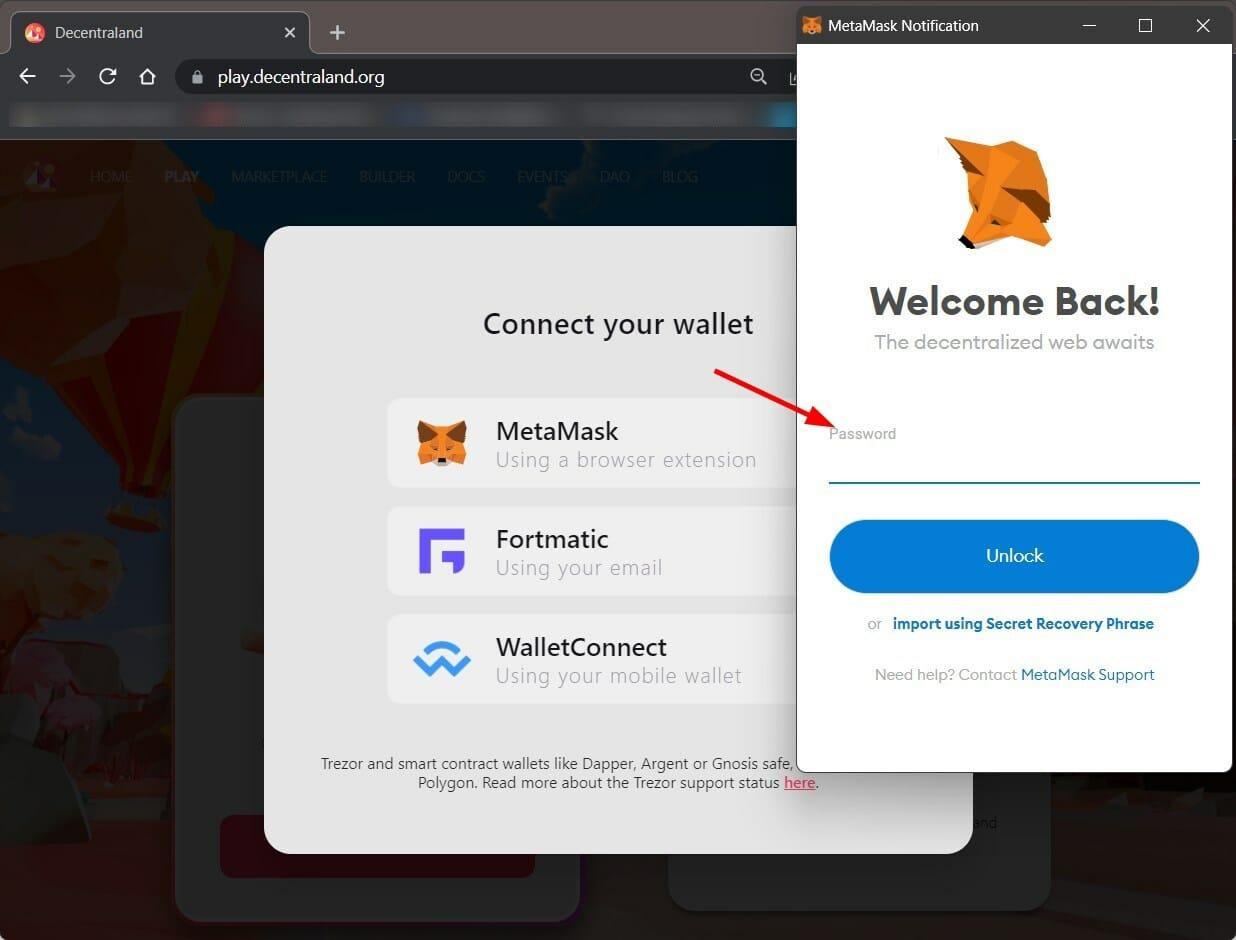The width and height of the screenshot is (1236, 940).
Task: Open import using Secret Recovery Phrase
Action: (1023, 623)
